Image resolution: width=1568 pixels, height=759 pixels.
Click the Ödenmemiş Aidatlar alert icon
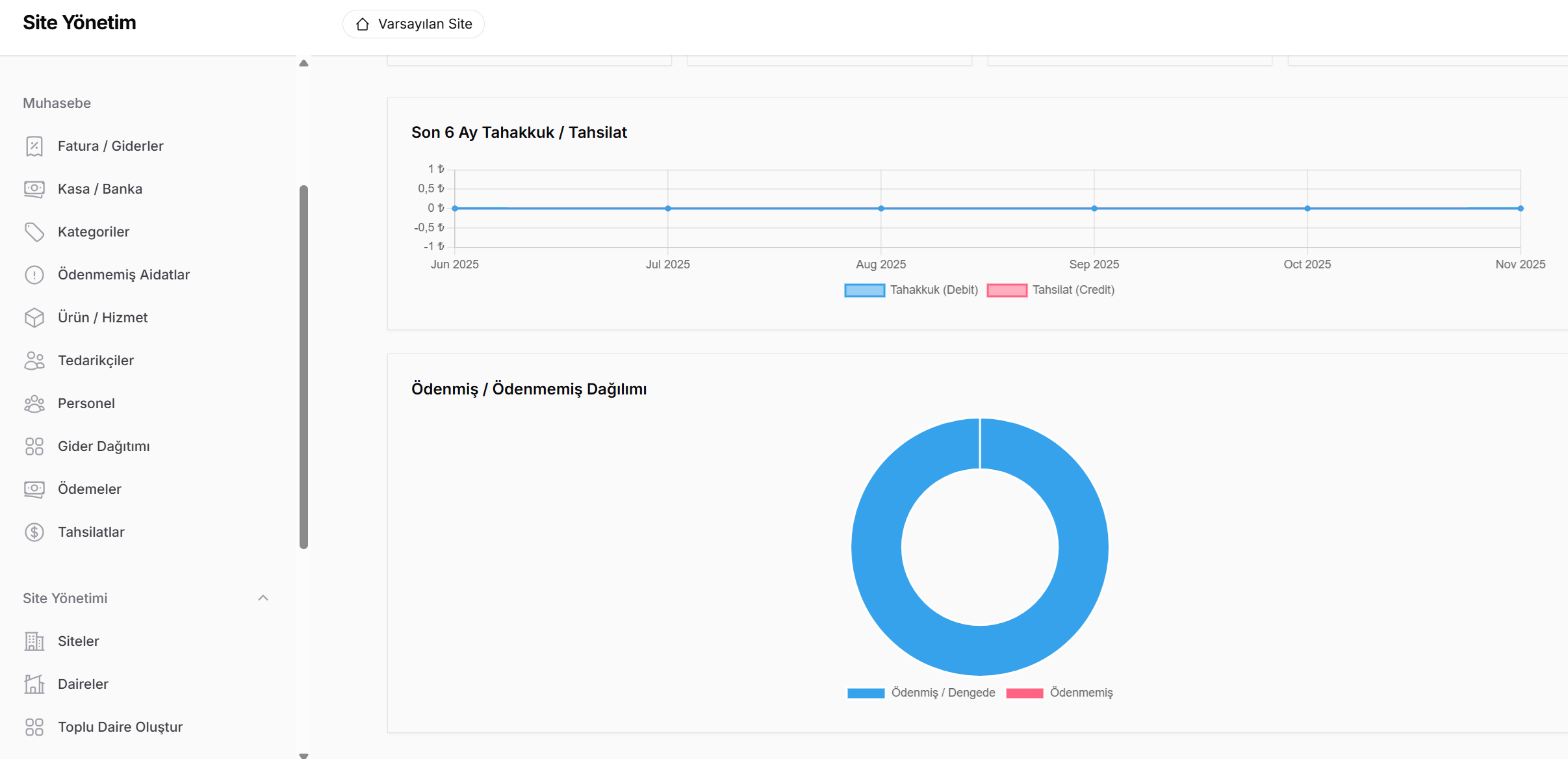coord(34,275)
